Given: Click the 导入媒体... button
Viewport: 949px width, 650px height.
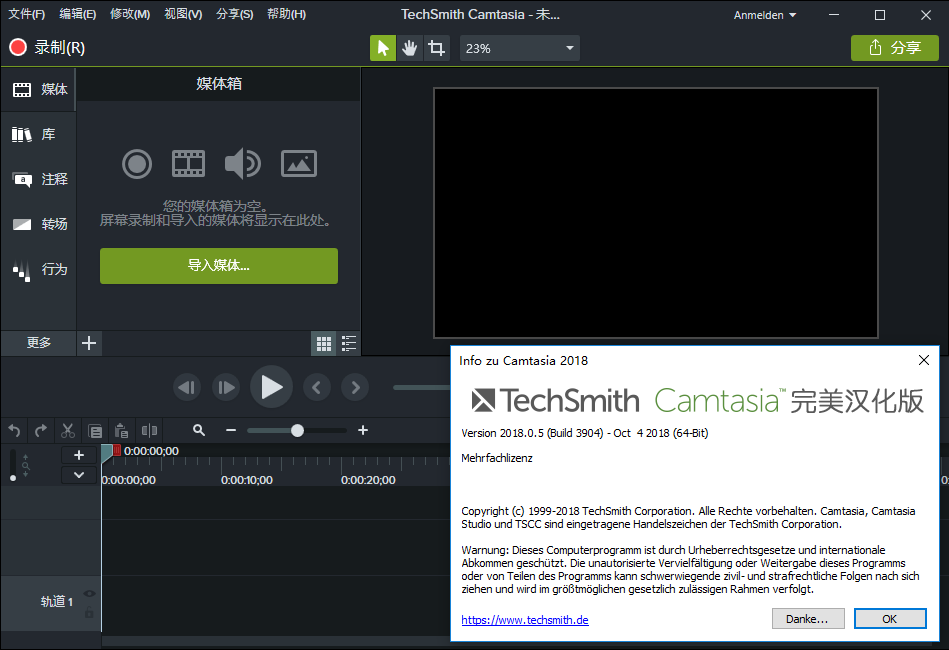Looking at the screenshot, I should pos(218,266).
